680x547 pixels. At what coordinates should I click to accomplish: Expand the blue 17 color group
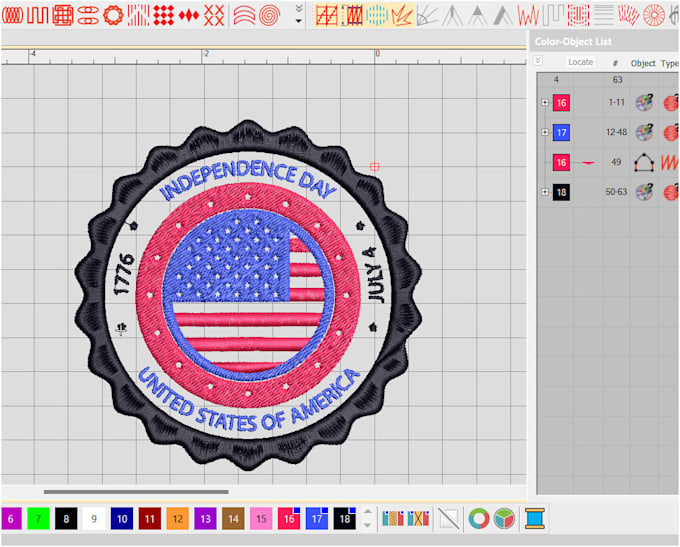(x=545, y=132)
